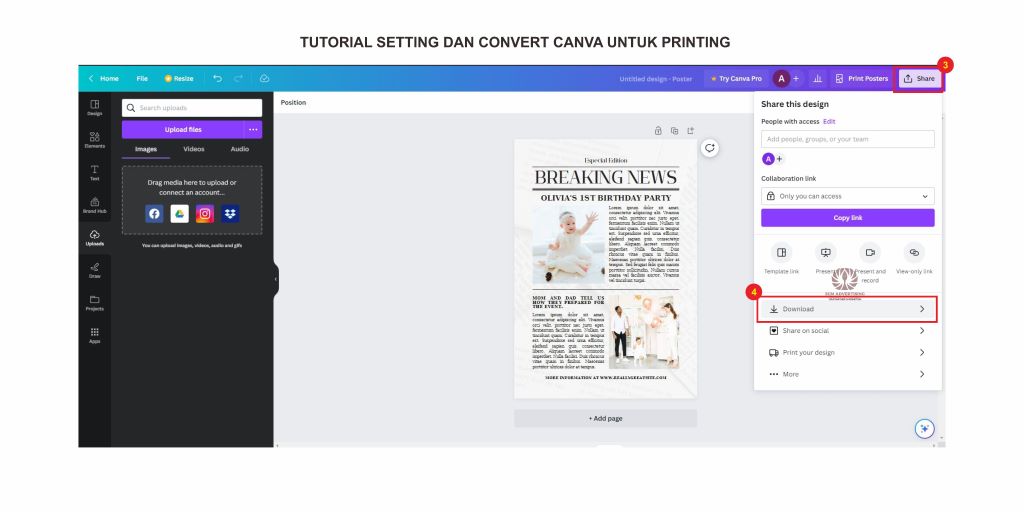Click the Template link icon
This screenshot has height=512, width=1024.
click(781, 253)
